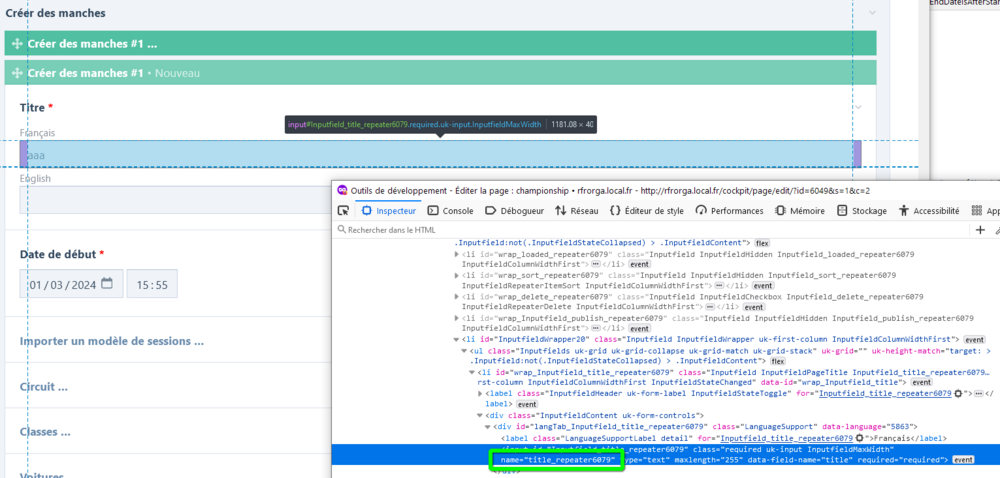Click the plus icon to add a node

980,230
